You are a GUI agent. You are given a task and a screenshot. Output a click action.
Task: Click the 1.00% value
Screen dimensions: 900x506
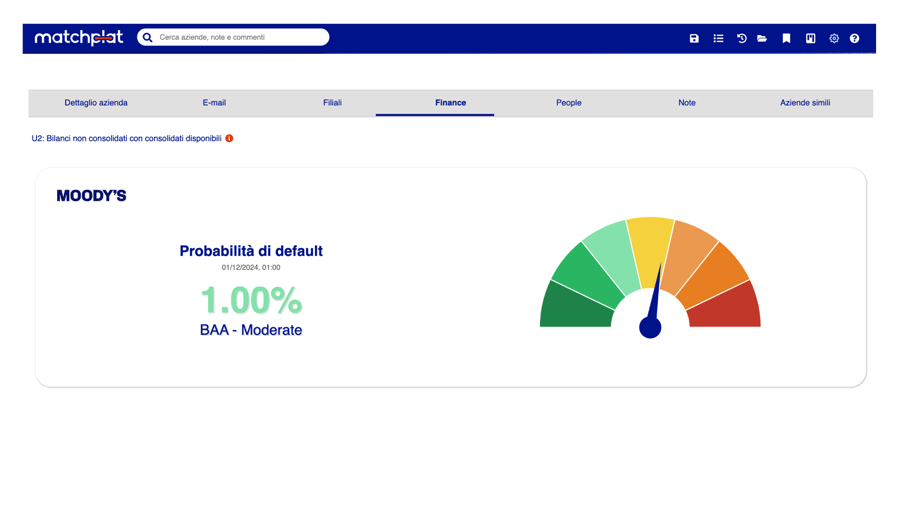click(251, 300)
